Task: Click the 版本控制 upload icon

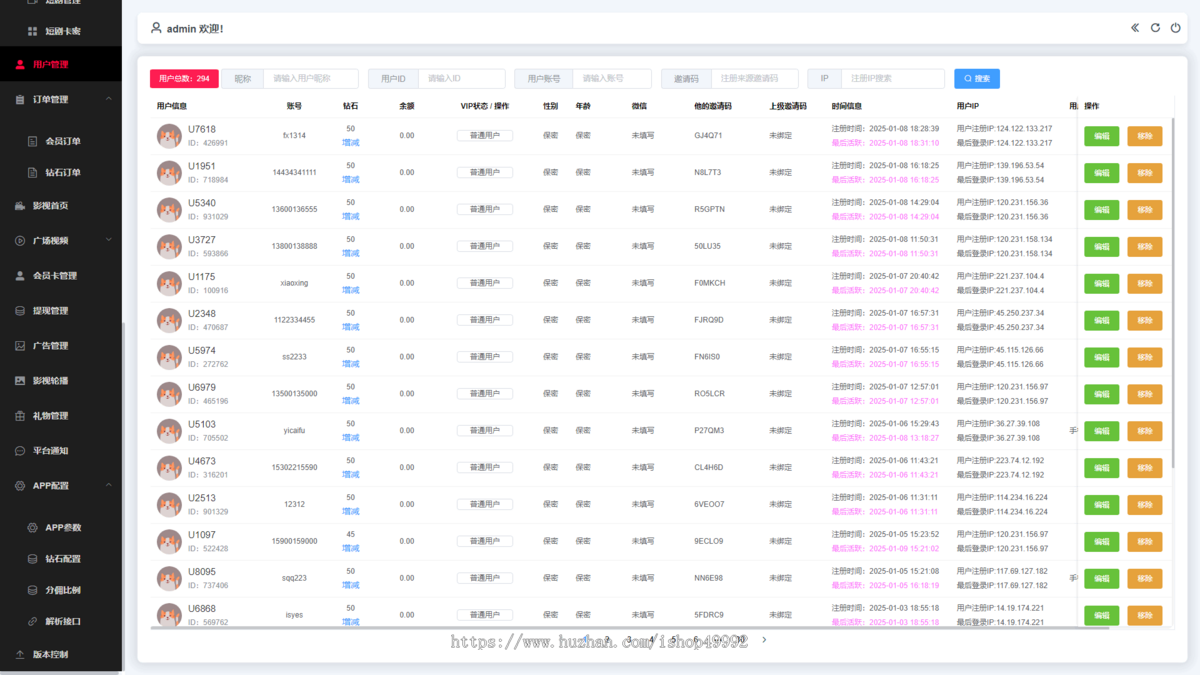Action: pyautogui.click(x=21, y=655)
